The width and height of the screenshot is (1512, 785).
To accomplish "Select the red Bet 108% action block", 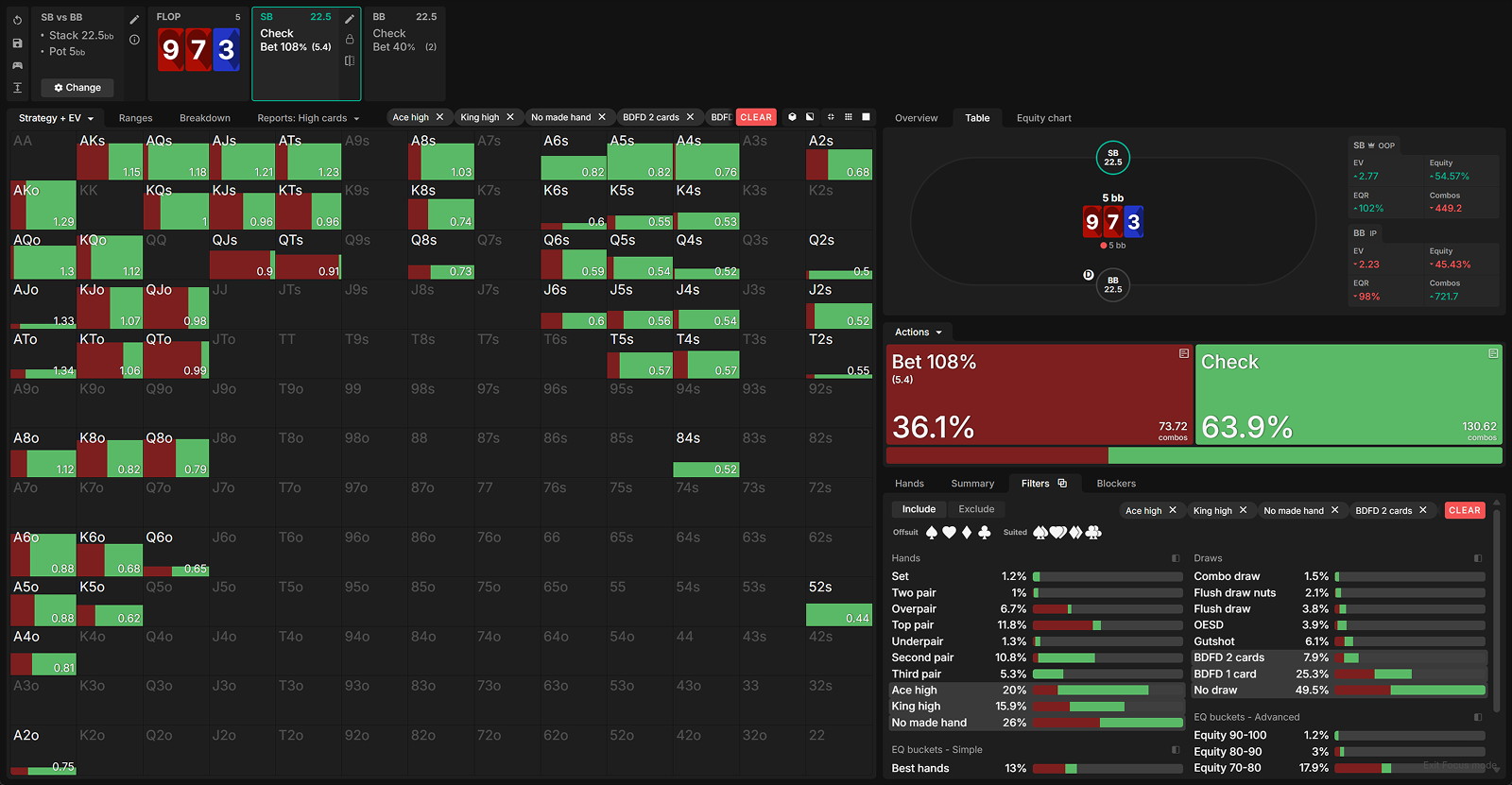I will coord(1039,394).
